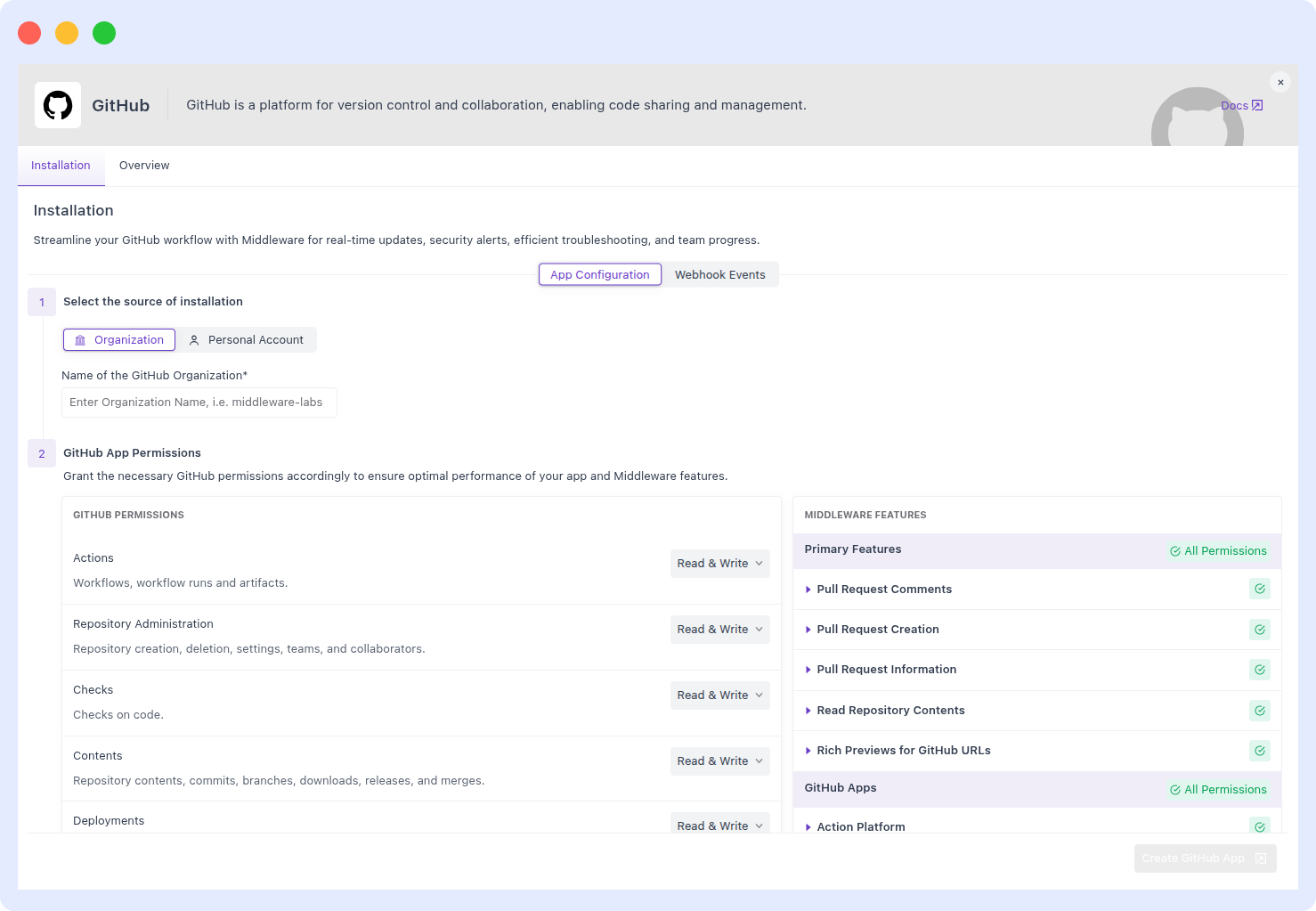Click the Personal Account person icon

pos(194,339)
